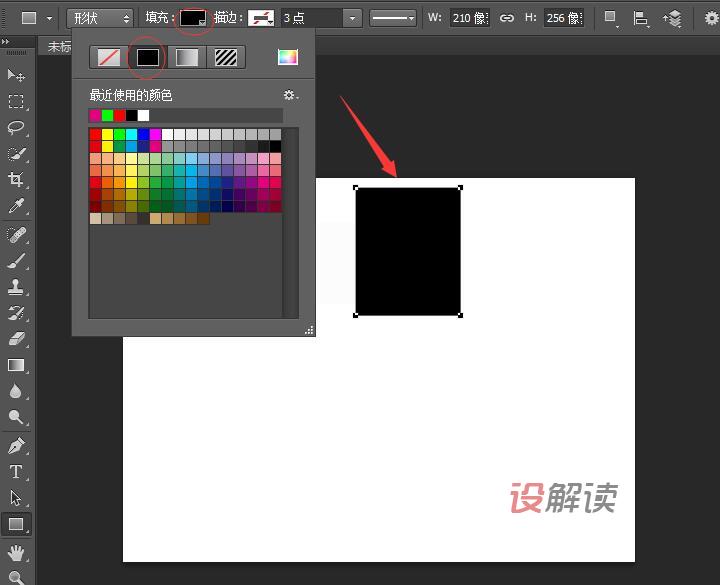
Task: Select the Move tool
Action: coord(16,76)
